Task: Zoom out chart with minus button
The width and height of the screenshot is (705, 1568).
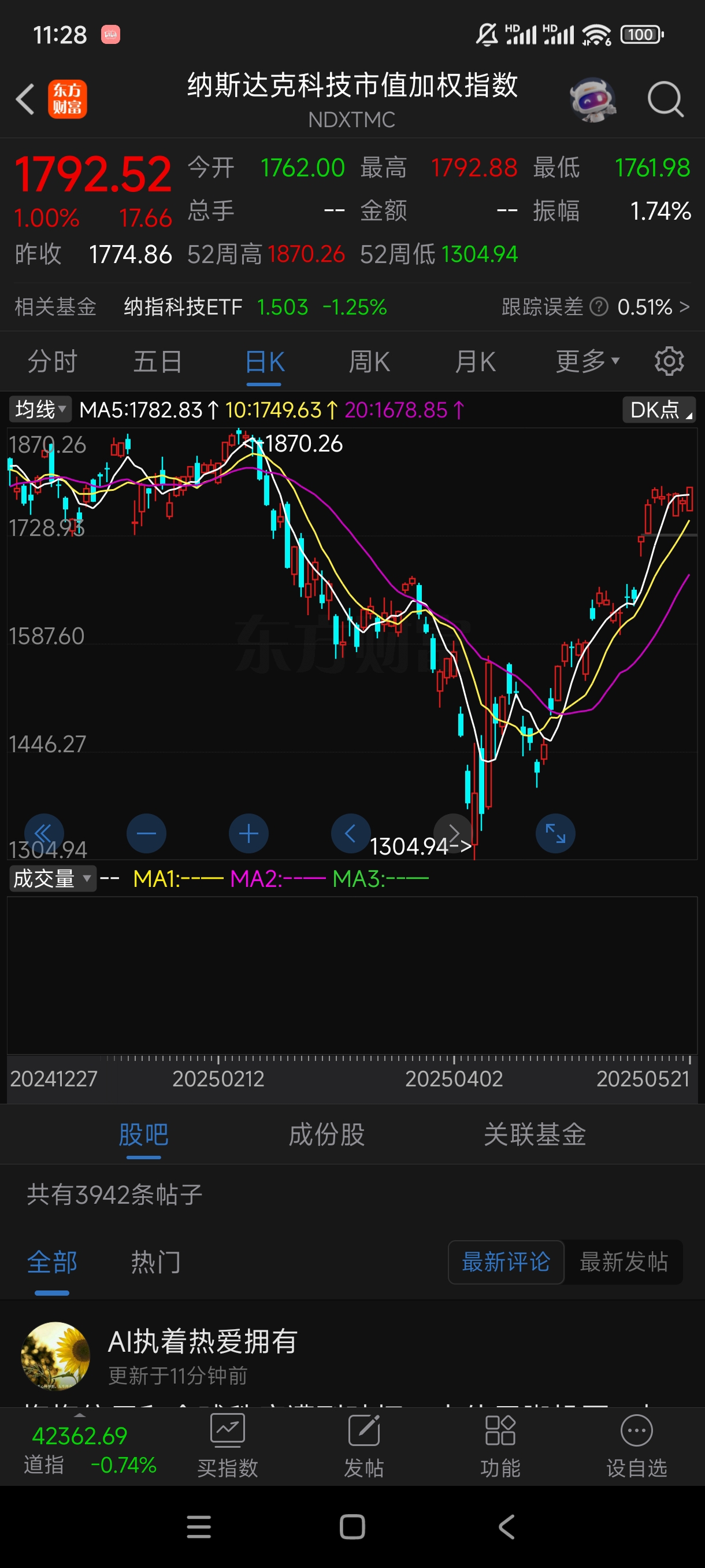Action: (x=147, y=833)
